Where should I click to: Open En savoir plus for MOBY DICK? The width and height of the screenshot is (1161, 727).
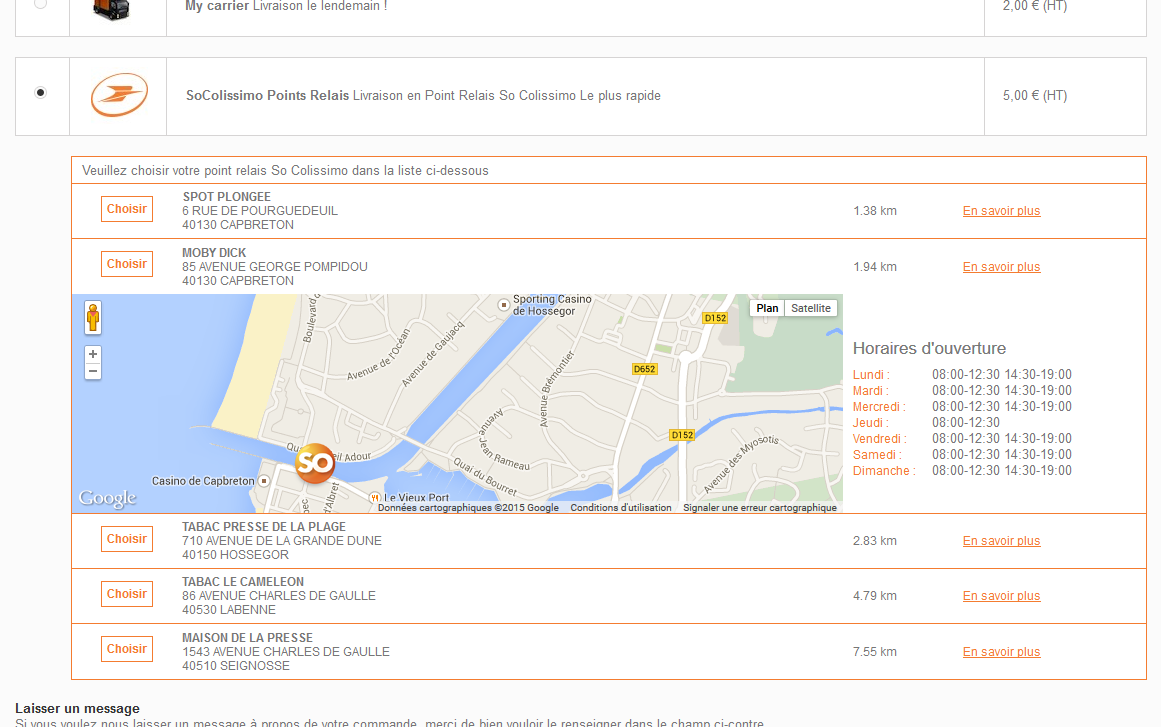(x=1001, y=267)
